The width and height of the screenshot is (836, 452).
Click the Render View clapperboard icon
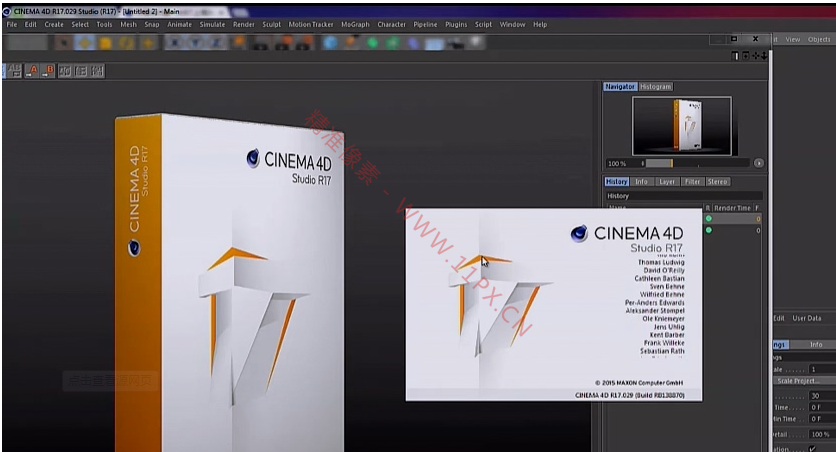[x=260, y=43]
